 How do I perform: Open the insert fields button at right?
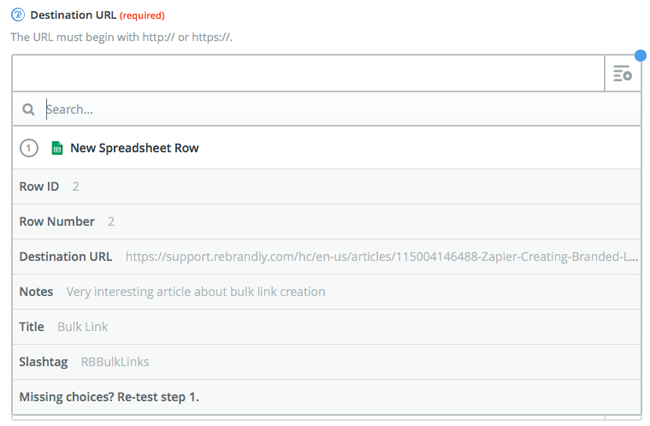[623, 73]
